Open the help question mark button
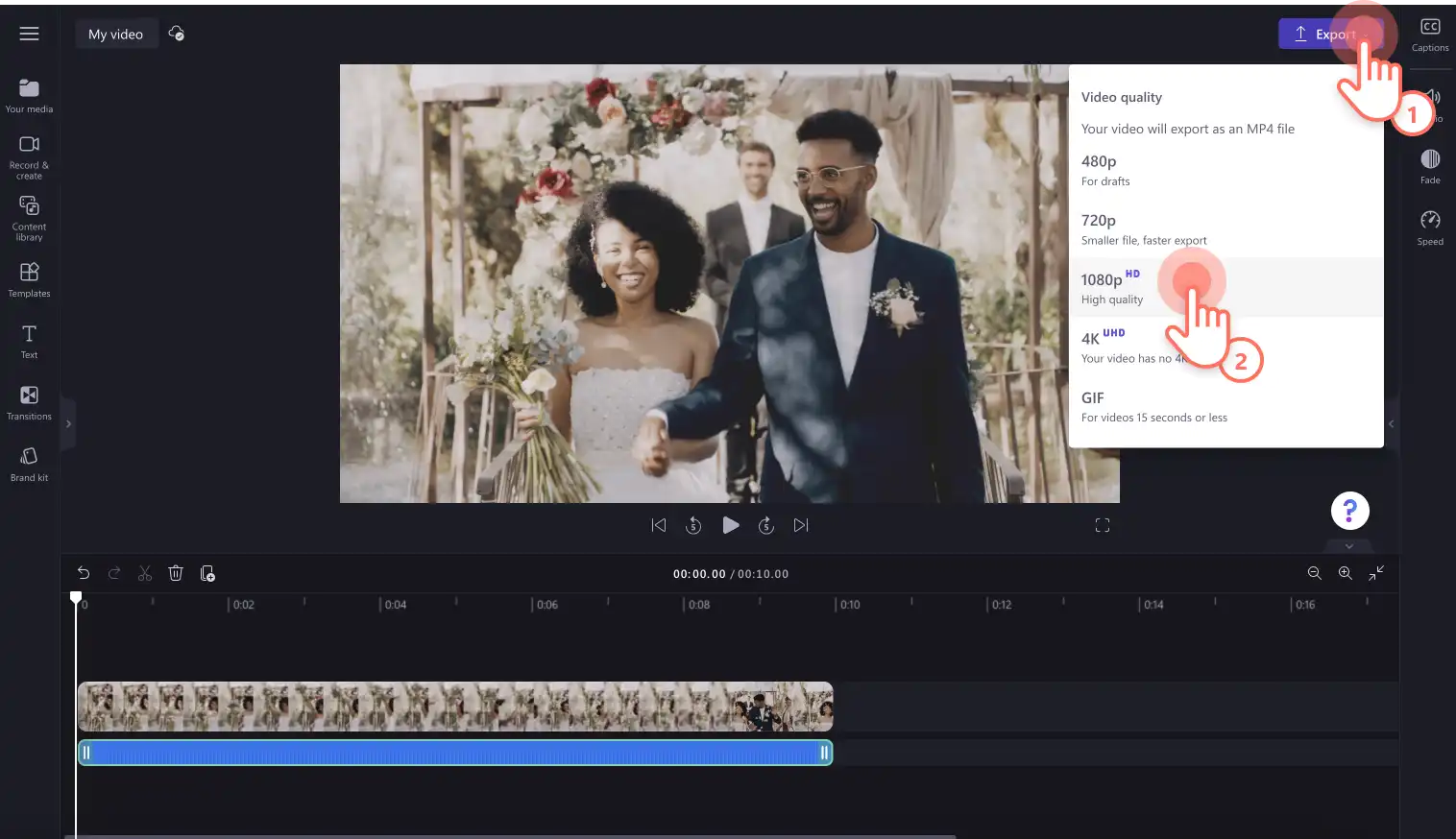This screenshot has width=1456, height=839. pyautogui.click(x=1349, y=511)
